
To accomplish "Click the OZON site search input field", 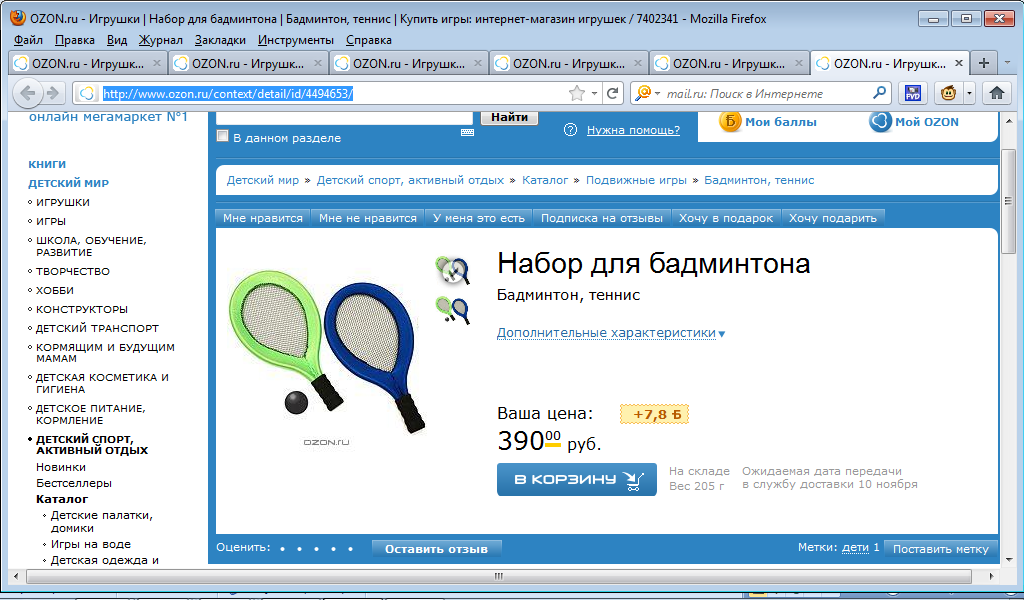I will point(344,118).
